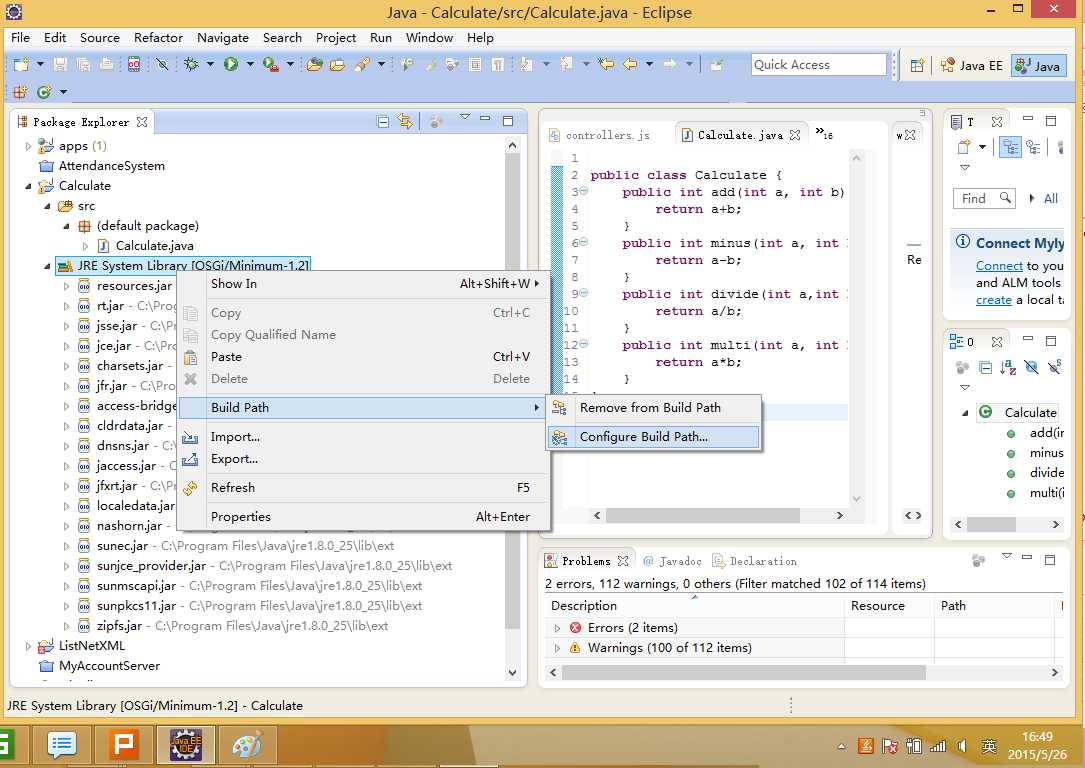The image size is (1085, 768).
Task: Open Package Explorer view menu triangle
Action: pos(464,118)
